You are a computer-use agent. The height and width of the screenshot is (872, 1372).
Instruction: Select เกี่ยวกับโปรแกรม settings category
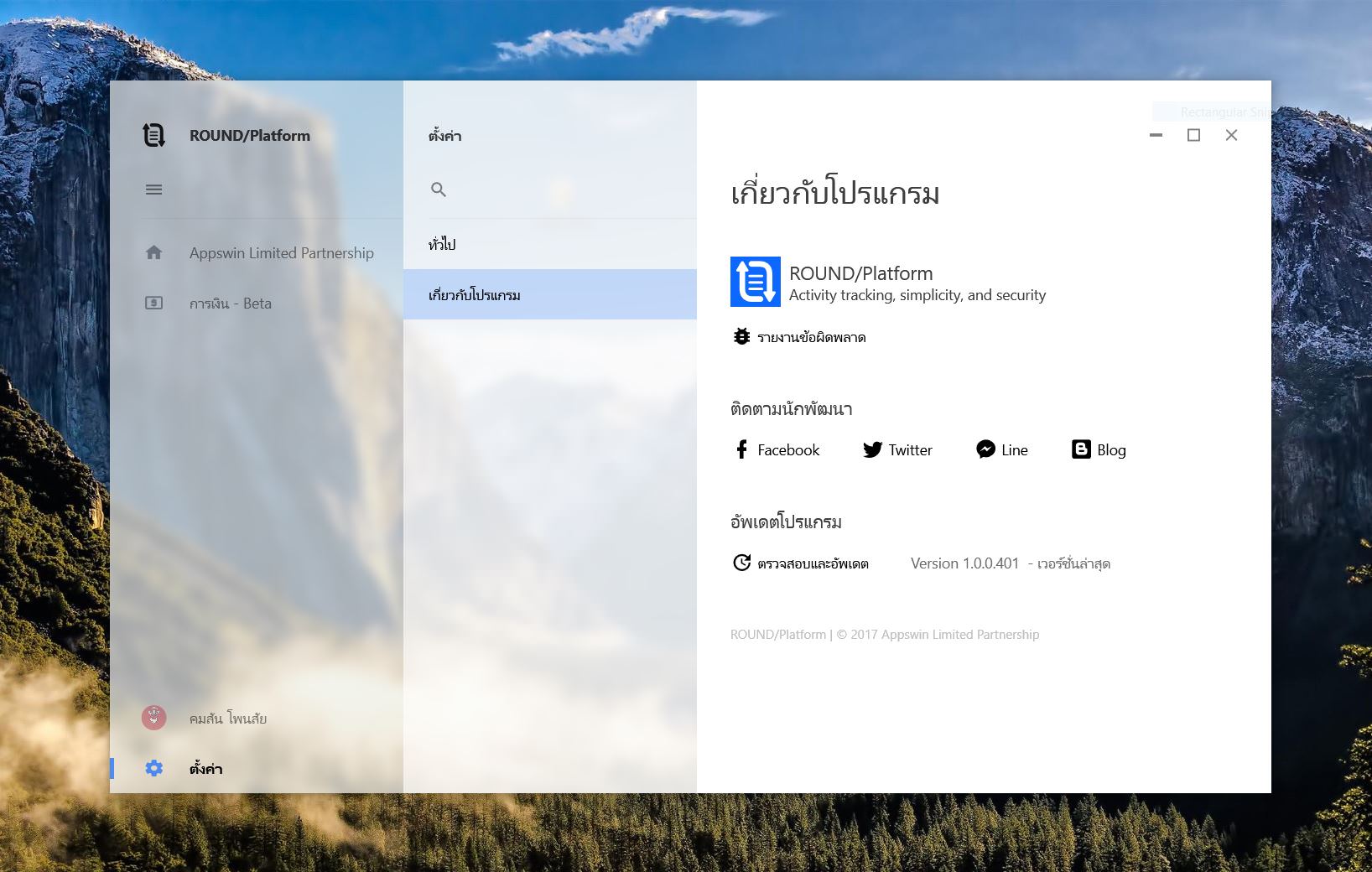coord(550,294)
